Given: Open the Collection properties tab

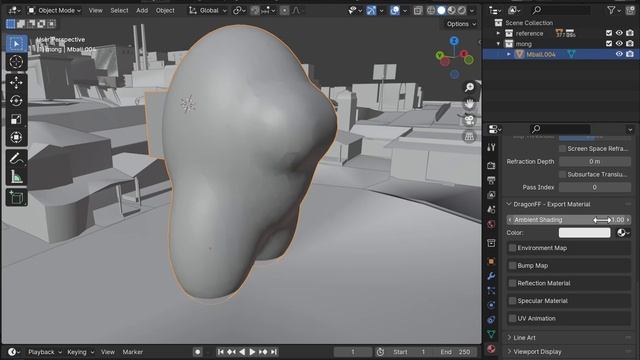Looking at the screenshot, I should click(x=491, y=243).
